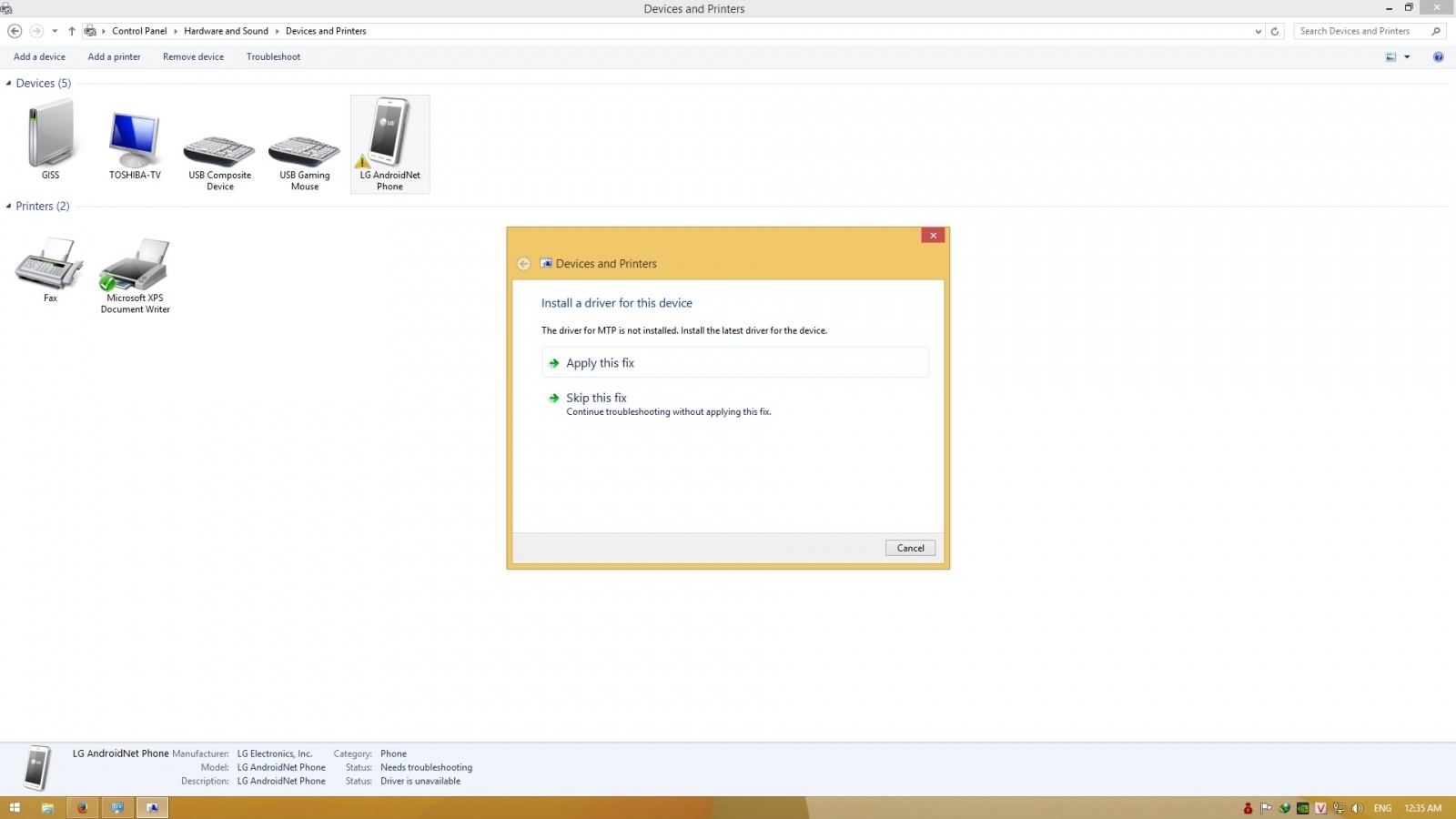Click the Search Devices and Printers field

[x=1360, y=31]
